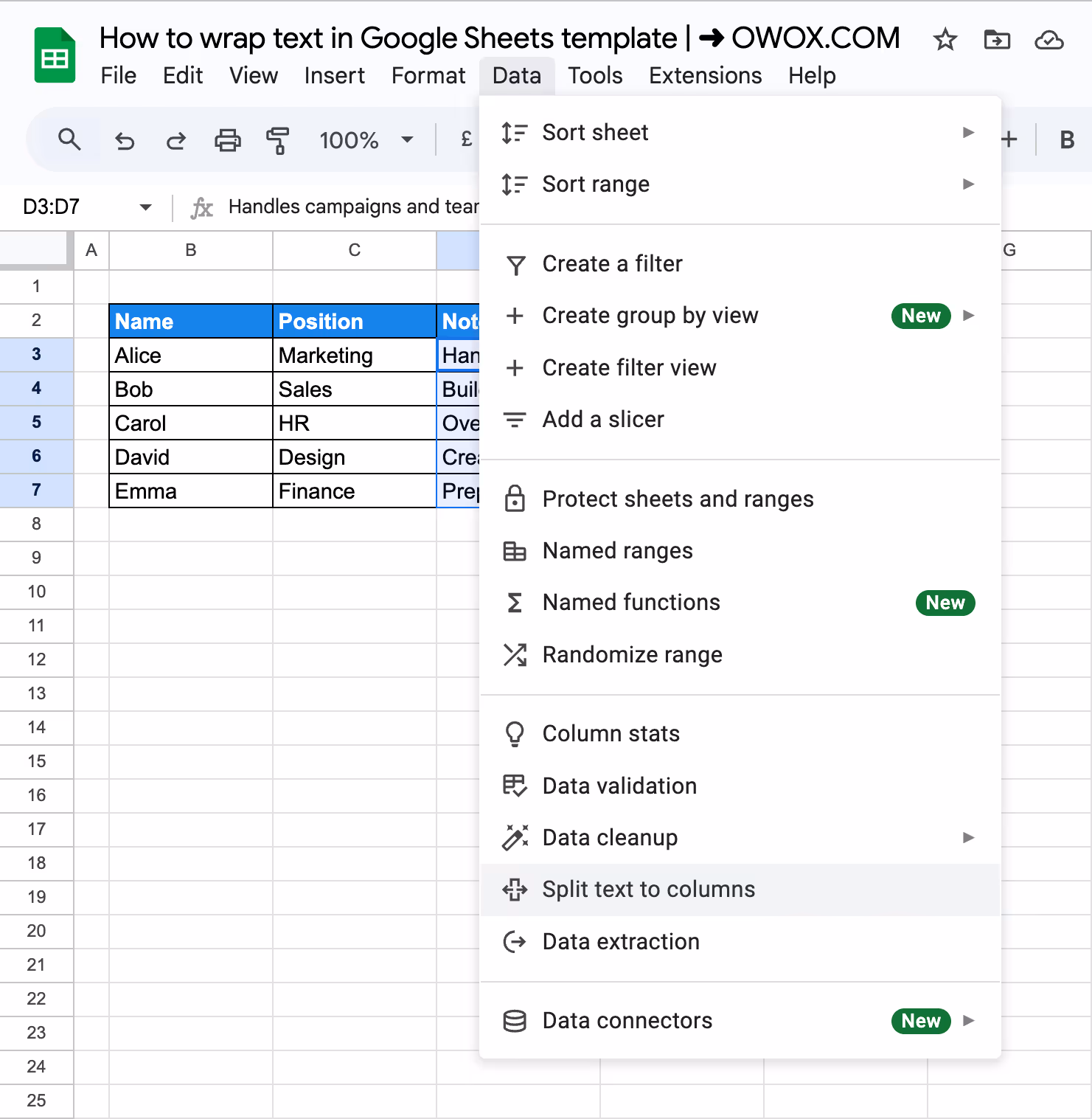
Task: Open the Format menu
Action: 428,75
